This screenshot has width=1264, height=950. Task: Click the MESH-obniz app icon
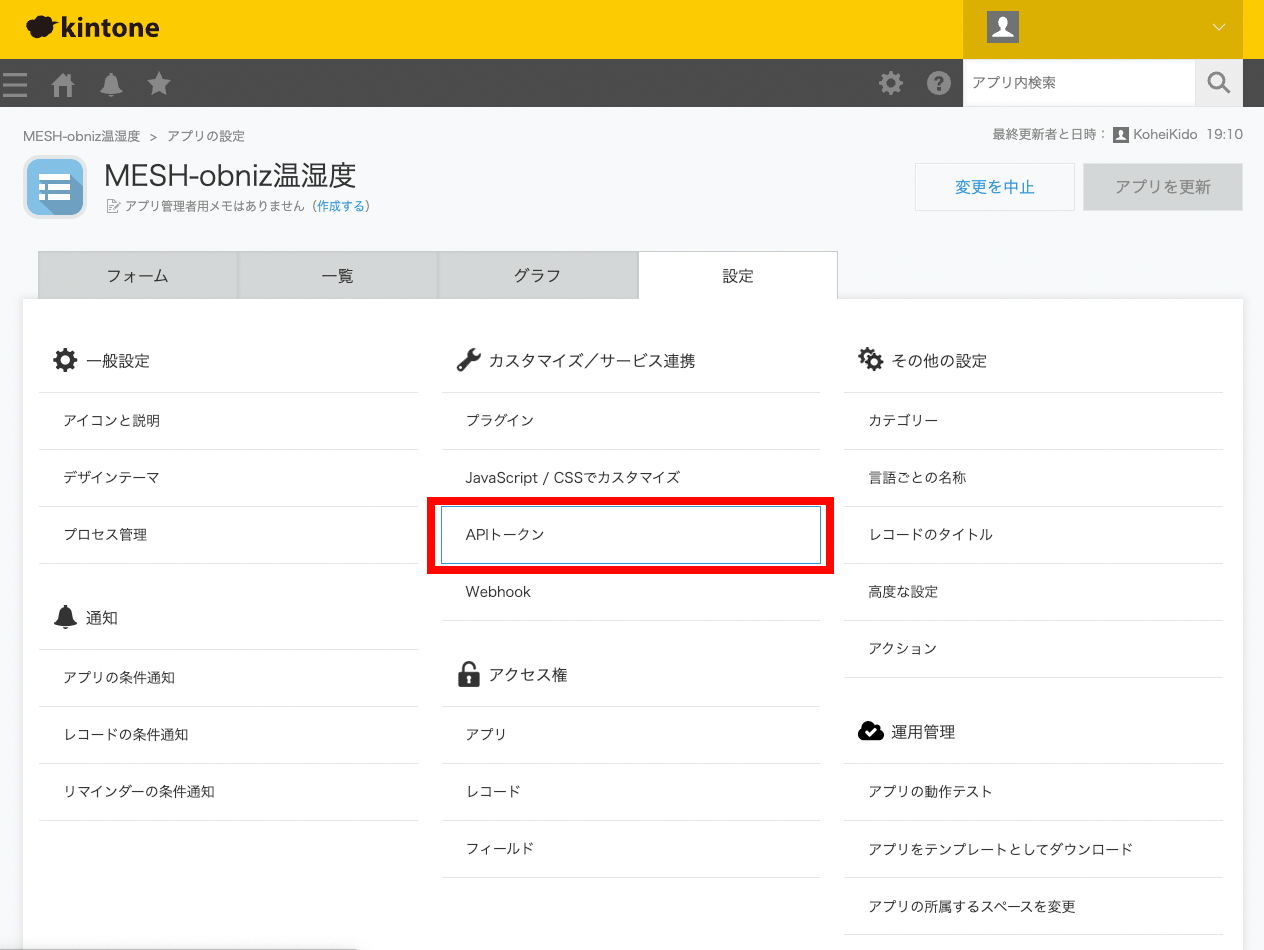[55, 187]
